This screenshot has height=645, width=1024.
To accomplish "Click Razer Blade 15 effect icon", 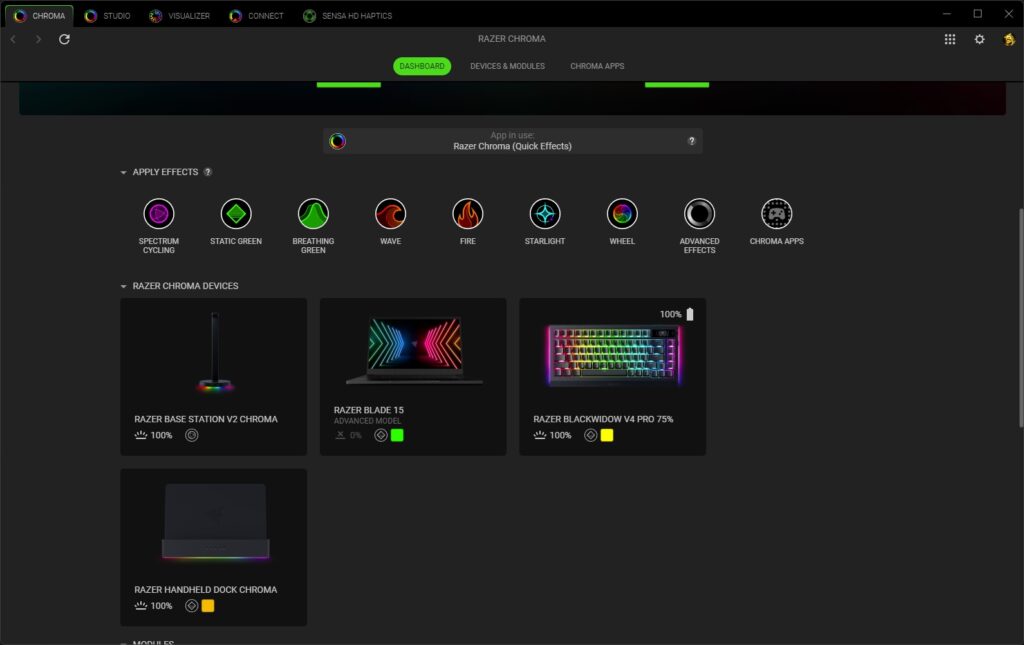I will tap(381, 435).
